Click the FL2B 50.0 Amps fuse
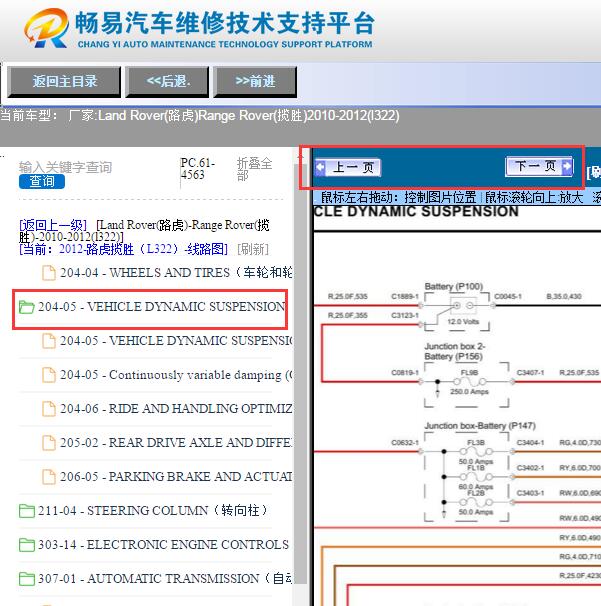 [475, 502]
